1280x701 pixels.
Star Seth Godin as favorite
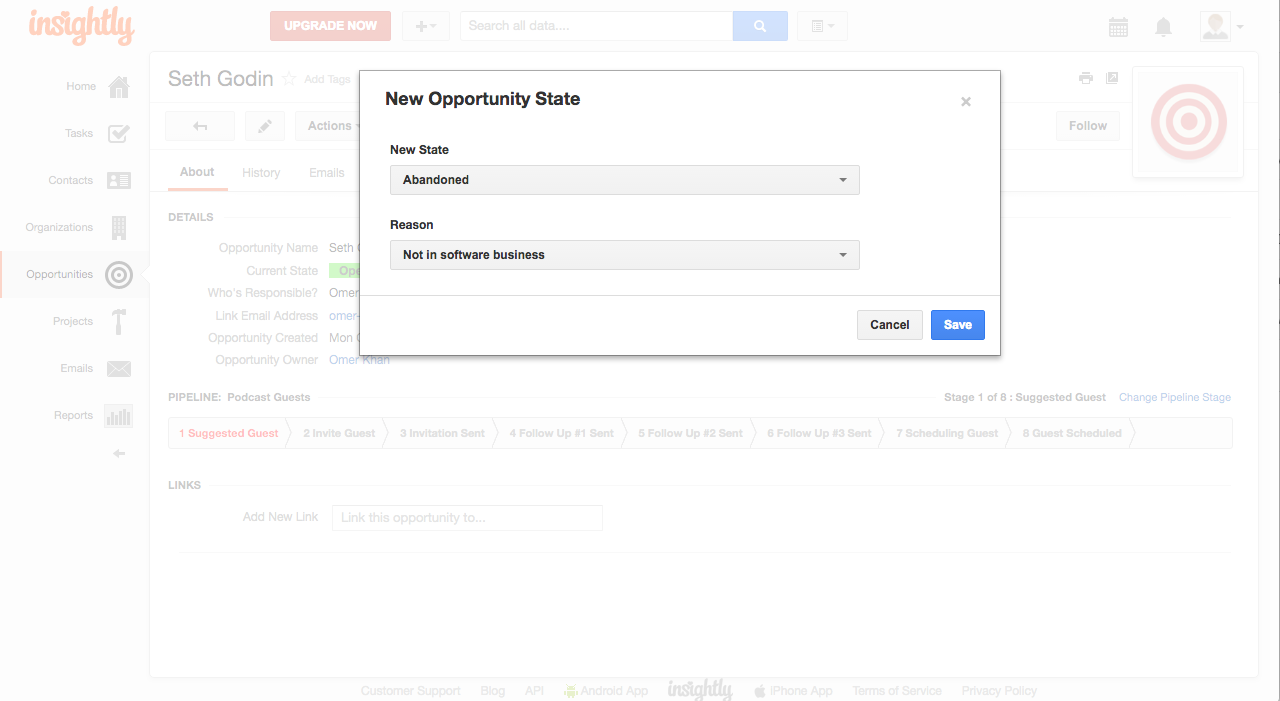289,79
